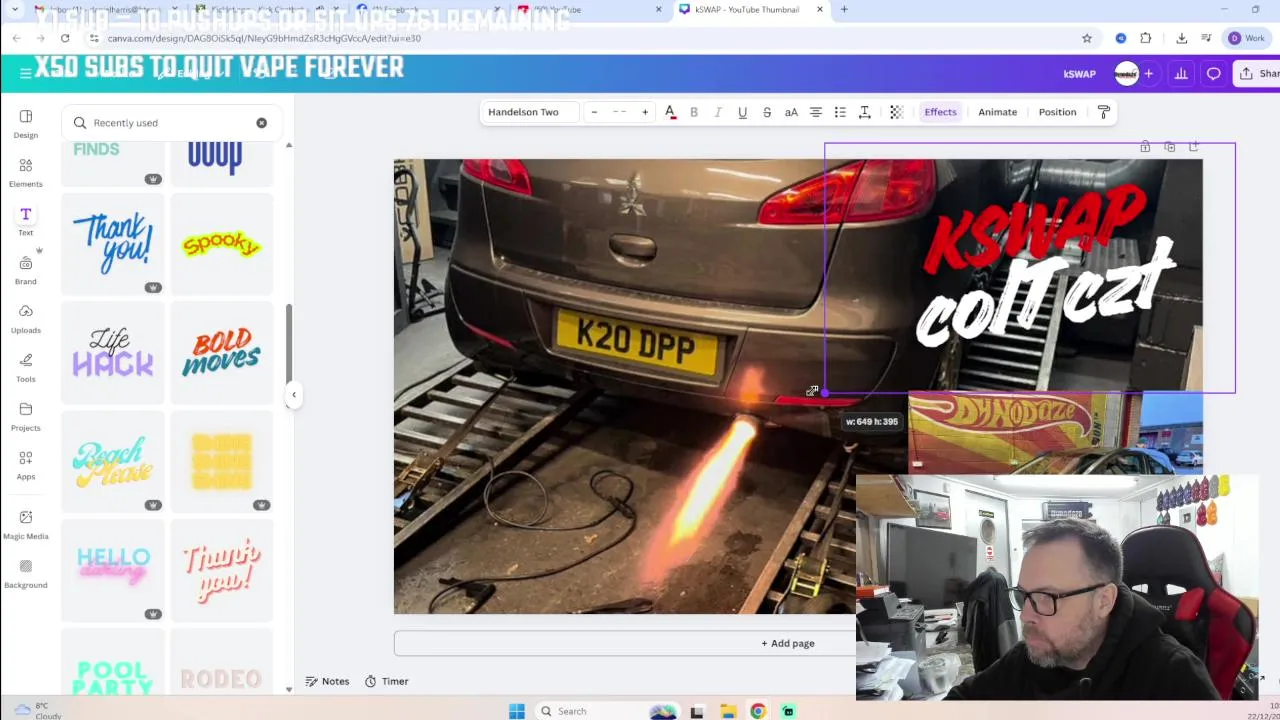
Task: Open the analytics chart icon
Action: (1181, 74)
